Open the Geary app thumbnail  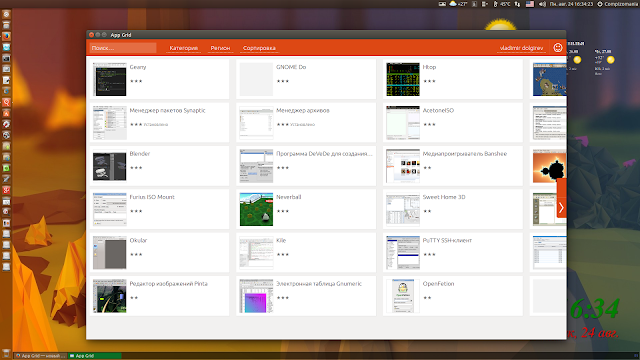pos(109,79)
